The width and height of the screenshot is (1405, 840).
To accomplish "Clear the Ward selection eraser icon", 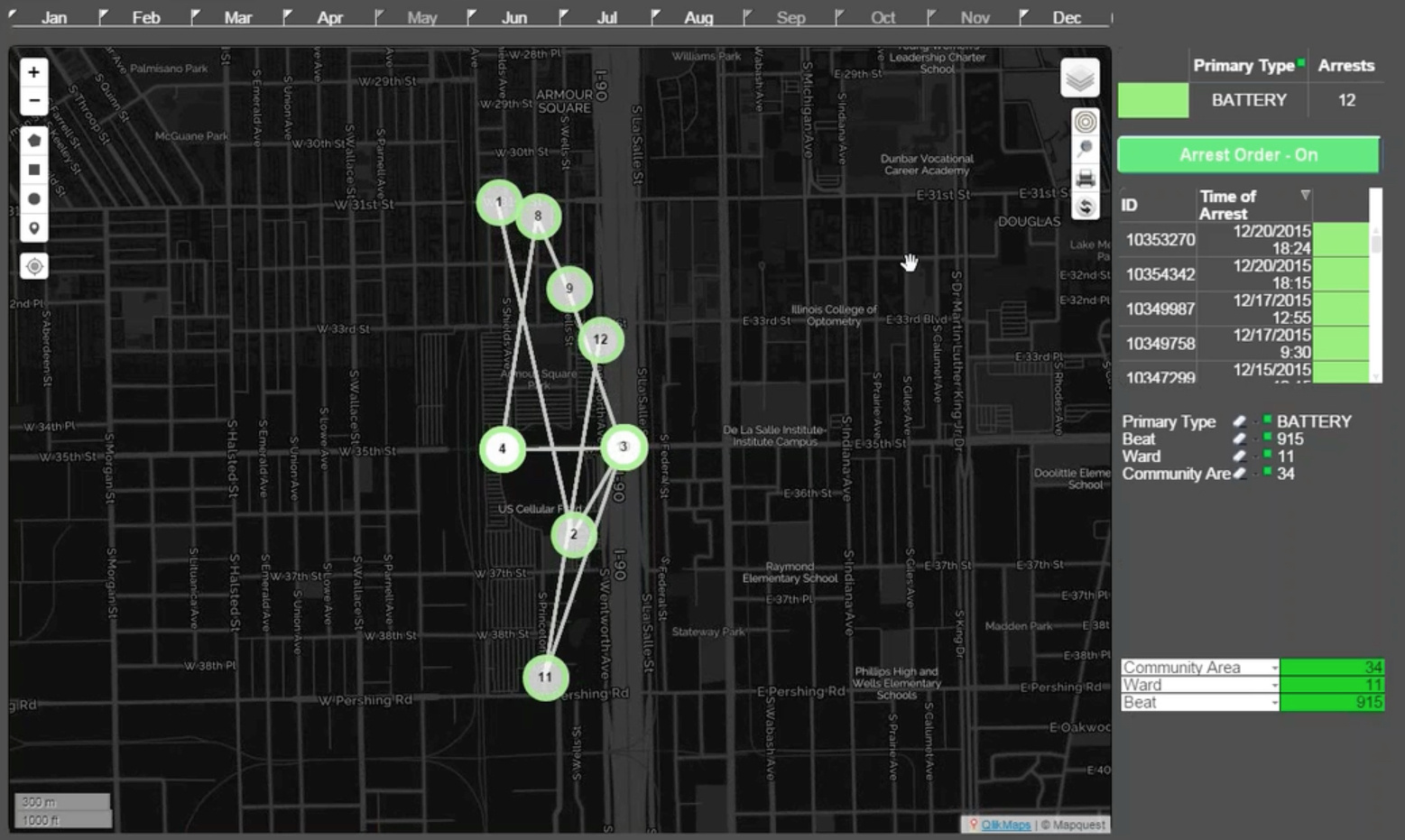I will 1240,457.
